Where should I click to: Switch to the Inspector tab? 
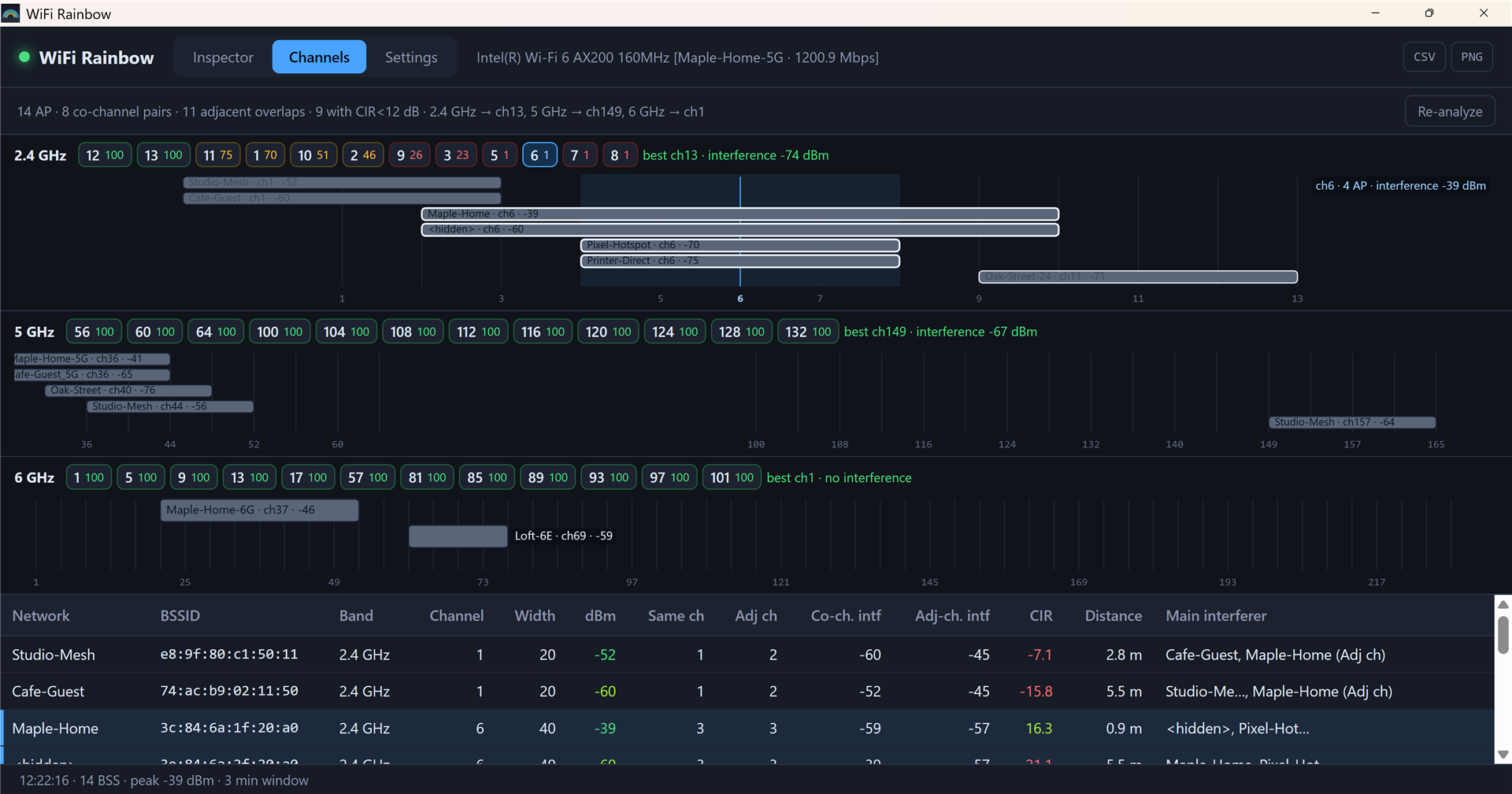[223, 57]
